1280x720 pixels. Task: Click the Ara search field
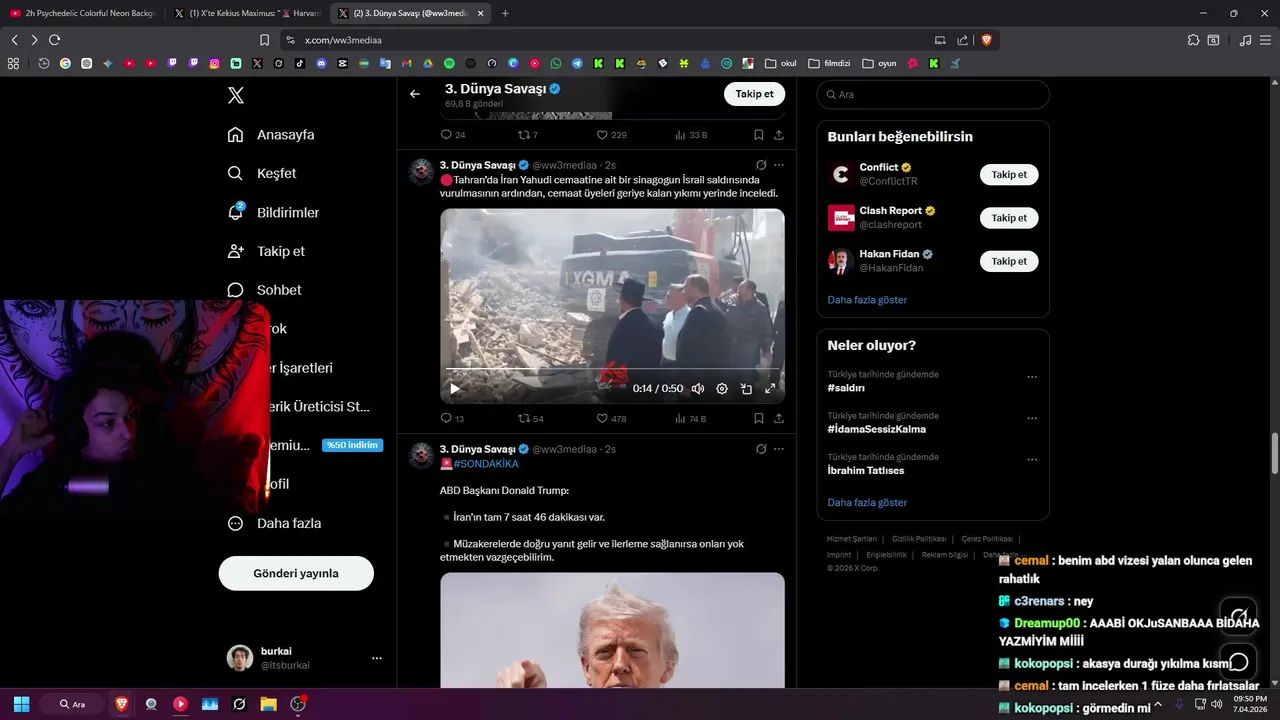[x=933, y=94]
